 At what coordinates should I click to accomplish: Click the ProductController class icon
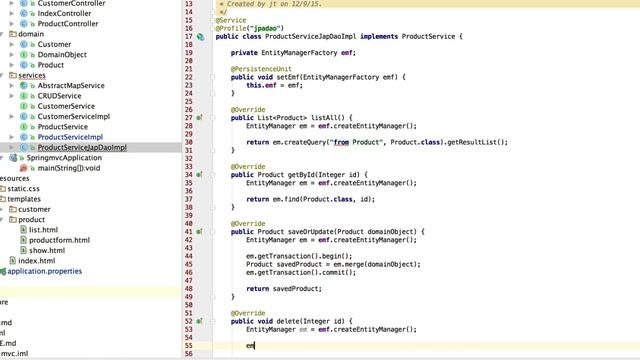pyautogui.click(x=24, y=24)
